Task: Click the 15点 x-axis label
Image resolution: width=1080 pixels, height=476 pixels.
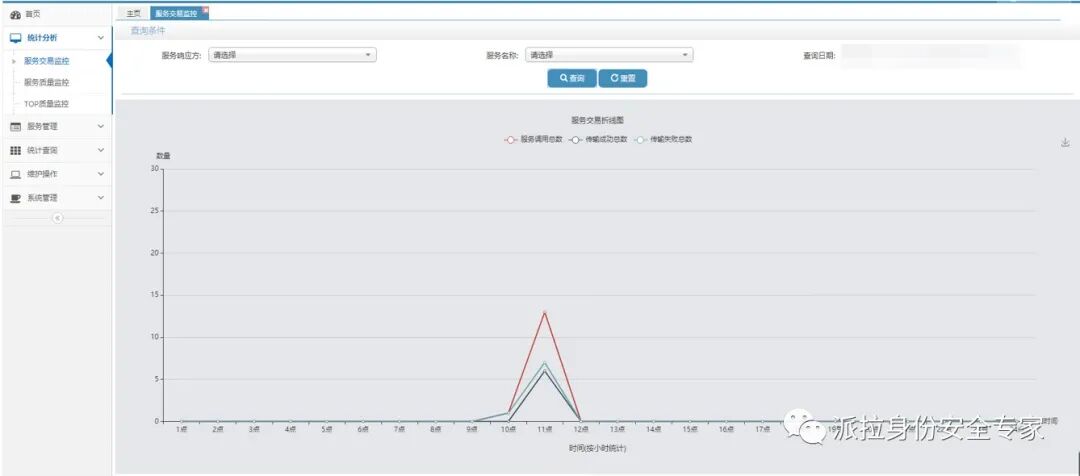Action: pos(689,430)
